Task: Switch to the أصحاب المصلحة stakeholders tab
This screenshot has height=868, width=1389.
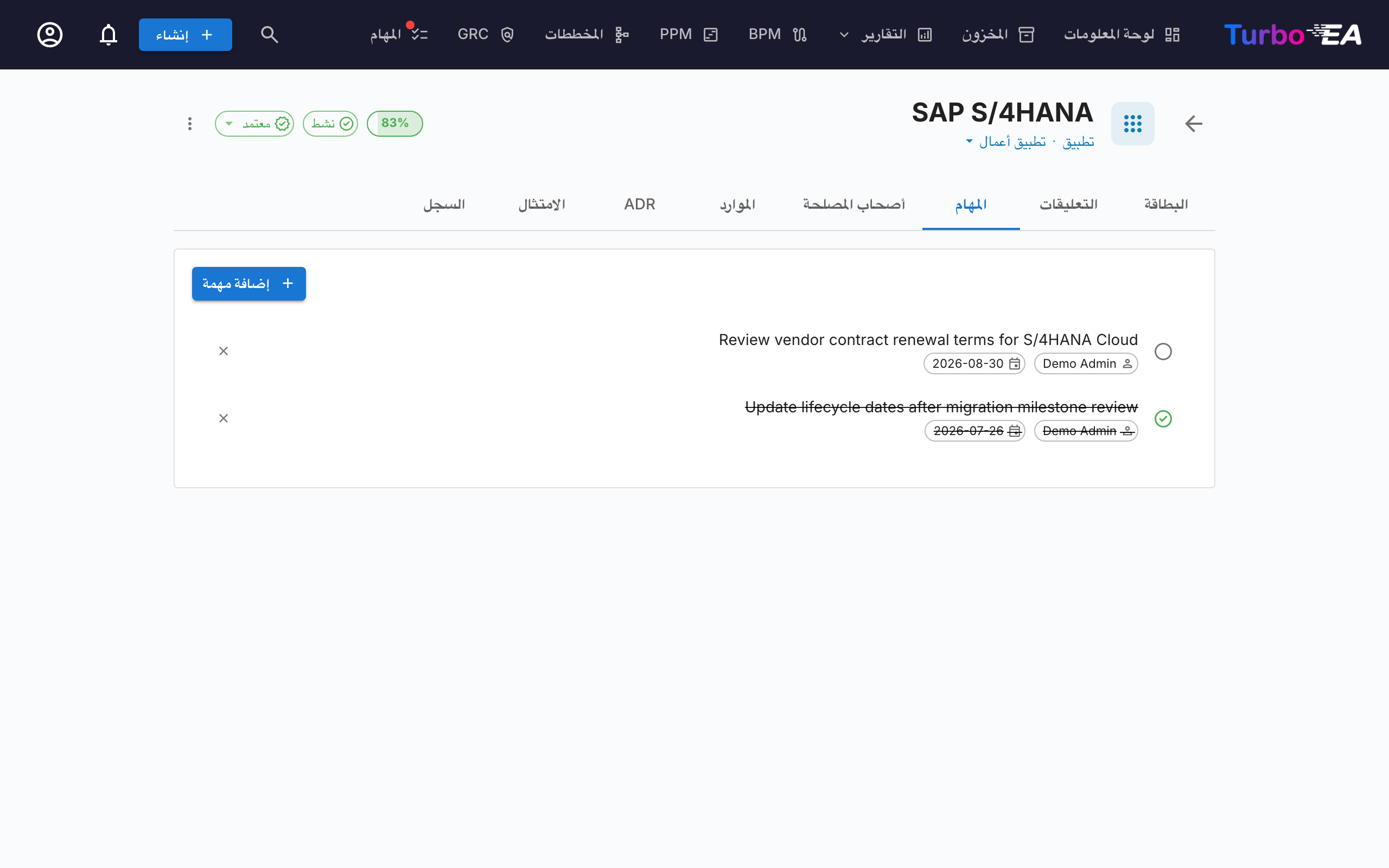Action: pyautogui.click(x=854, y=205)
